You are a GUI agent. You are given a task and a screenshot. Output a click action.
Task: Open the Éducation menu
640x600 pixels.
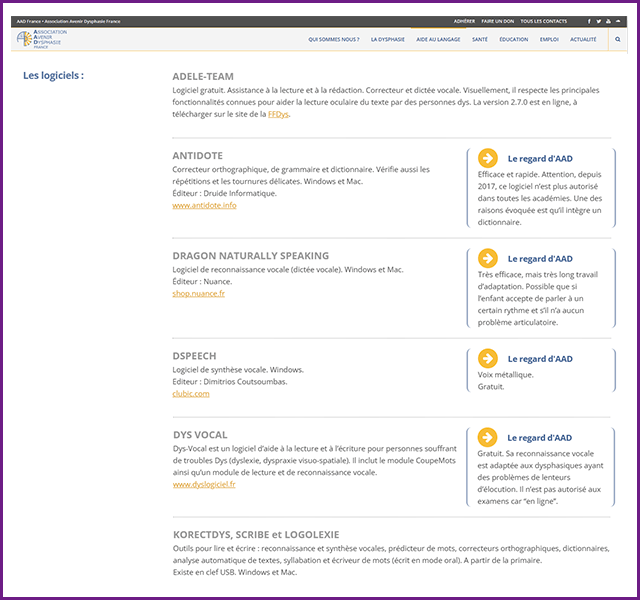[x=513, y=40]
